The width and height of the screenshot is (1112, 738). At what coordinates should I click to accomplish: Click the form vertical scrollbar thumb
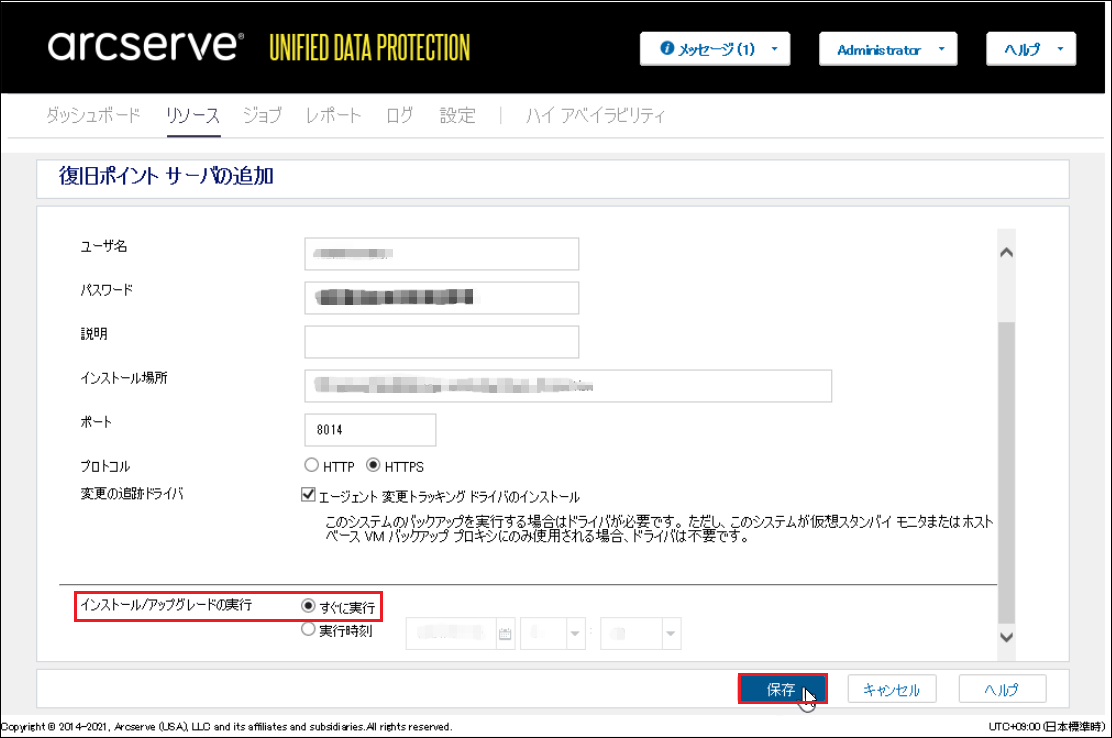pyautogui.click(x=1006, y=471)
